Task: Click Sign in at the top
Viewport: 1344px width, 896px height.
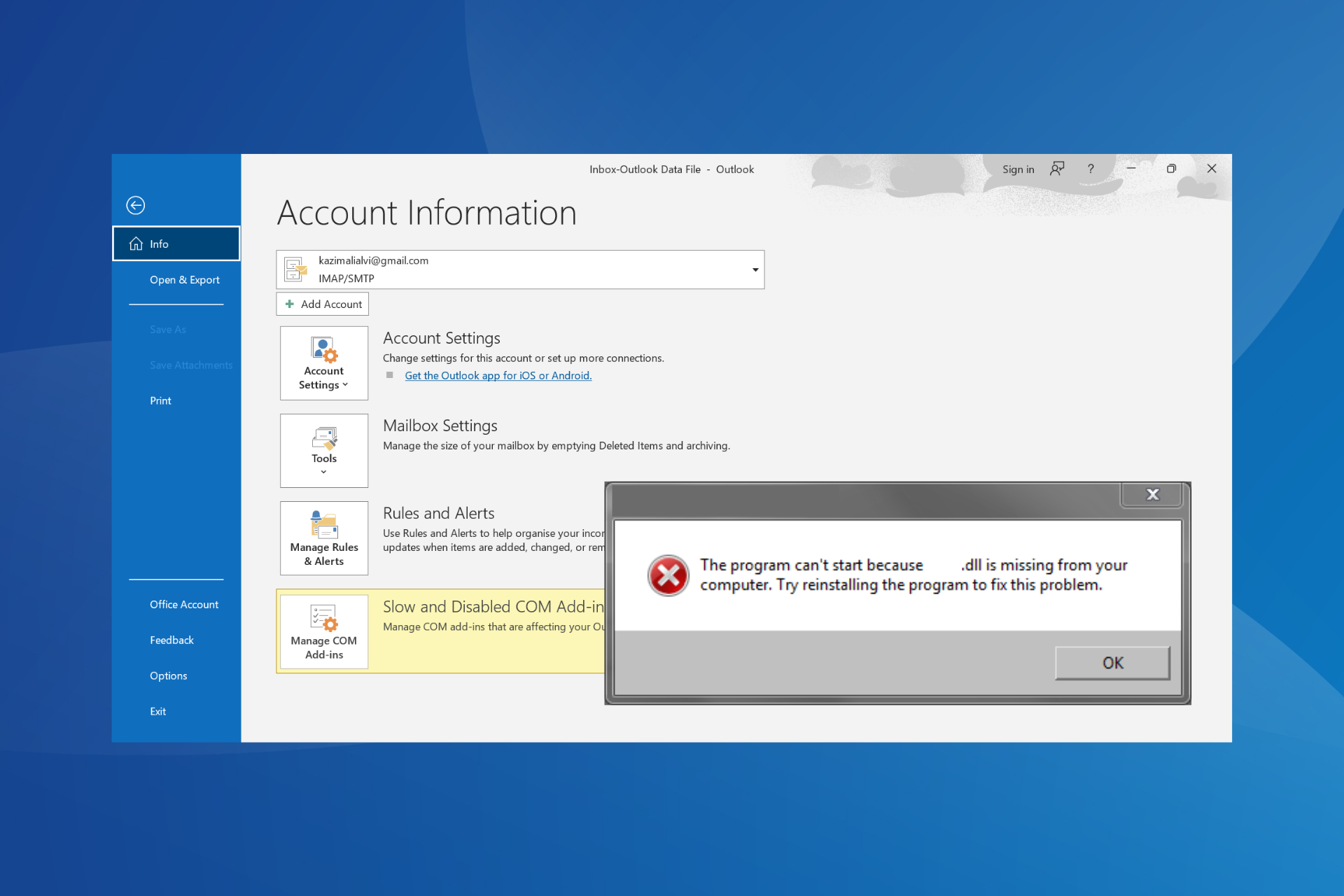Action: pos(1018,169)
